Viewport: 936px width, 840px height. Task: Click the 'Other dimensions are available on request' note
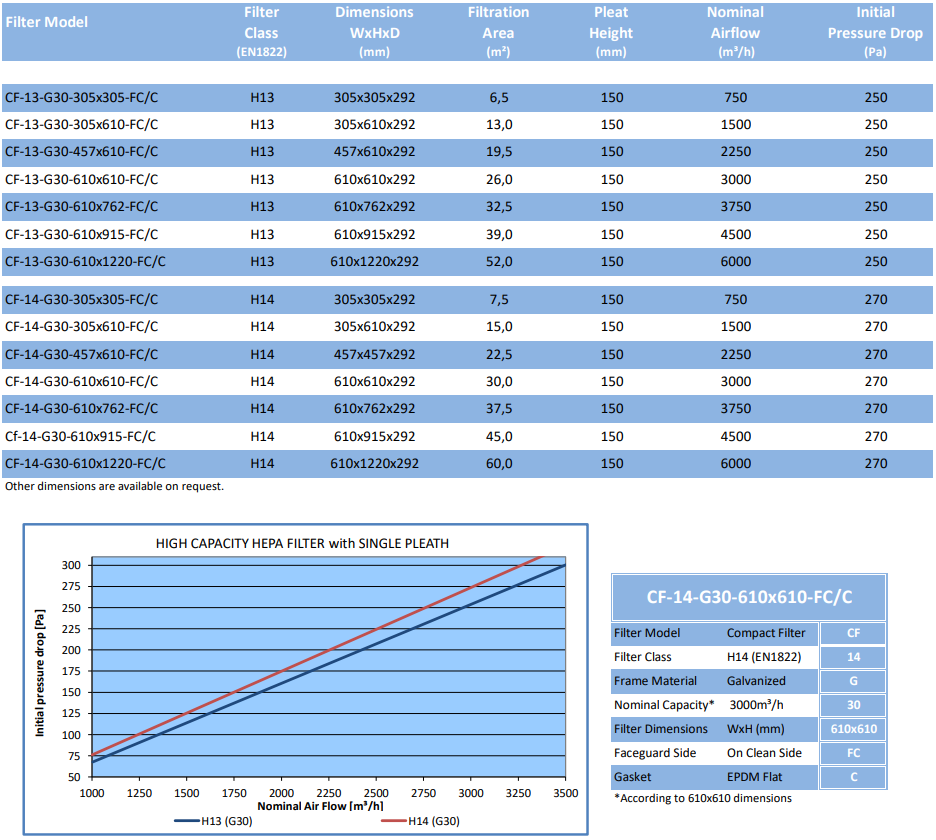(115, 487)
